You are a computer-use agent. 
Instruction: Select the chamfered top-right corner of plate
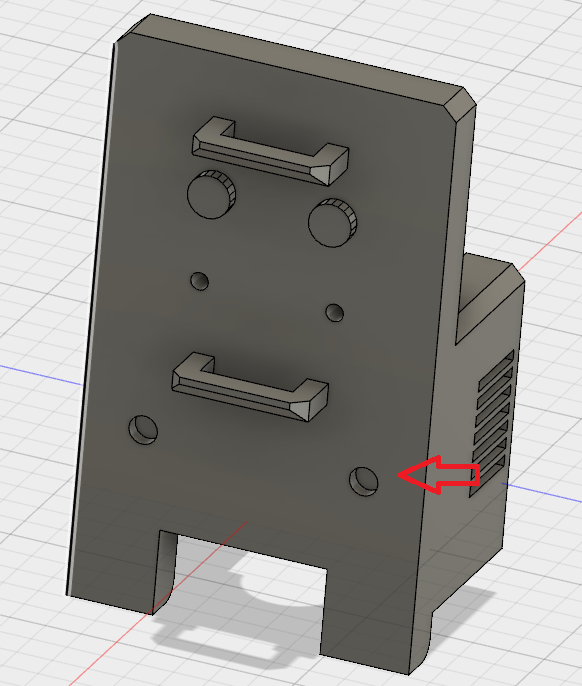click(x=460, y=103)
